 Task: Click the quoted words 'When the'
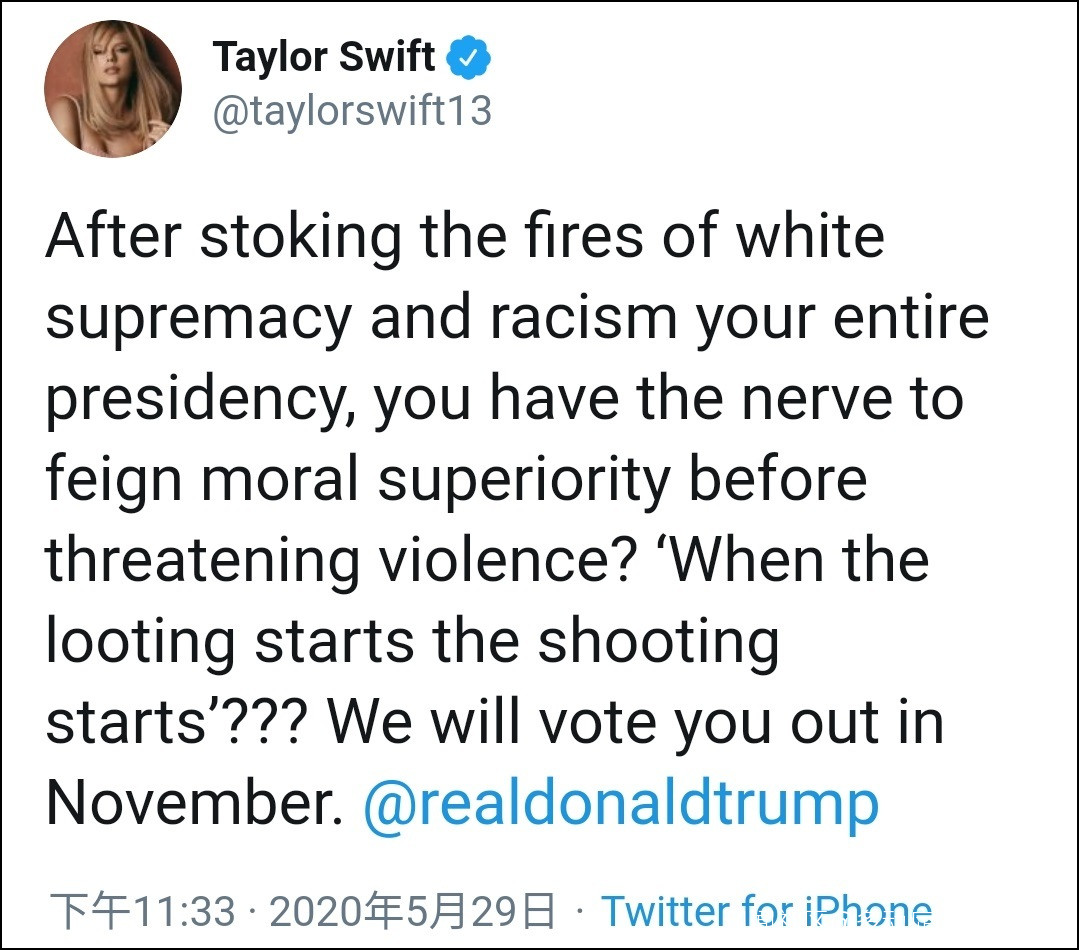coord(797,560)
